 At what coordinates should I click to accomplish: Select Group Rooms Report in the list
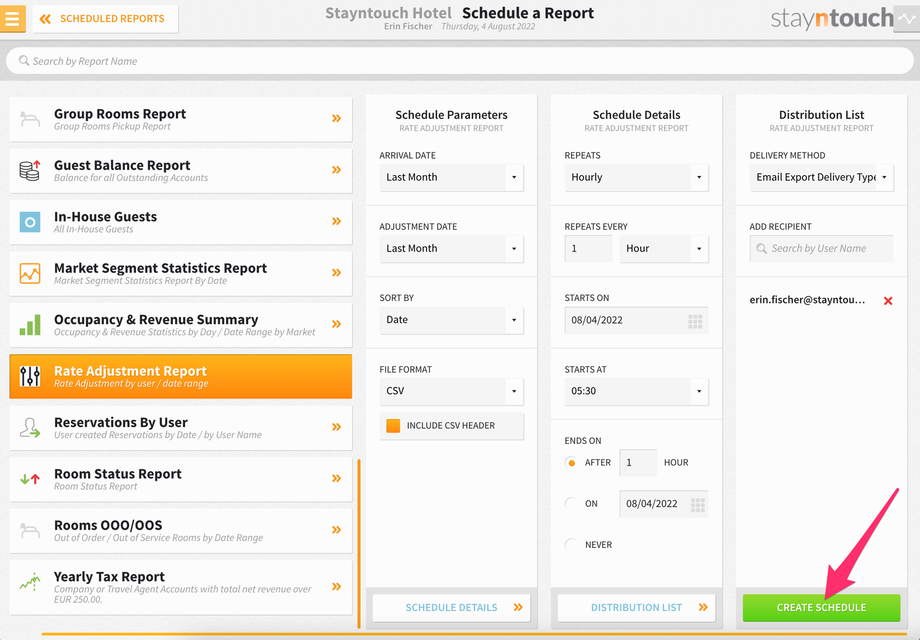pyautogui.click(x=181, y=119)
